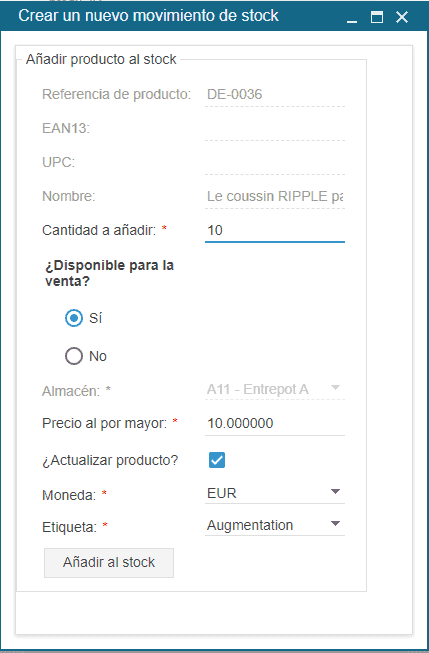The width and height of the screenshot is (429, 653).
Task: Click the Nombre product name field
Action: point(275,196)
